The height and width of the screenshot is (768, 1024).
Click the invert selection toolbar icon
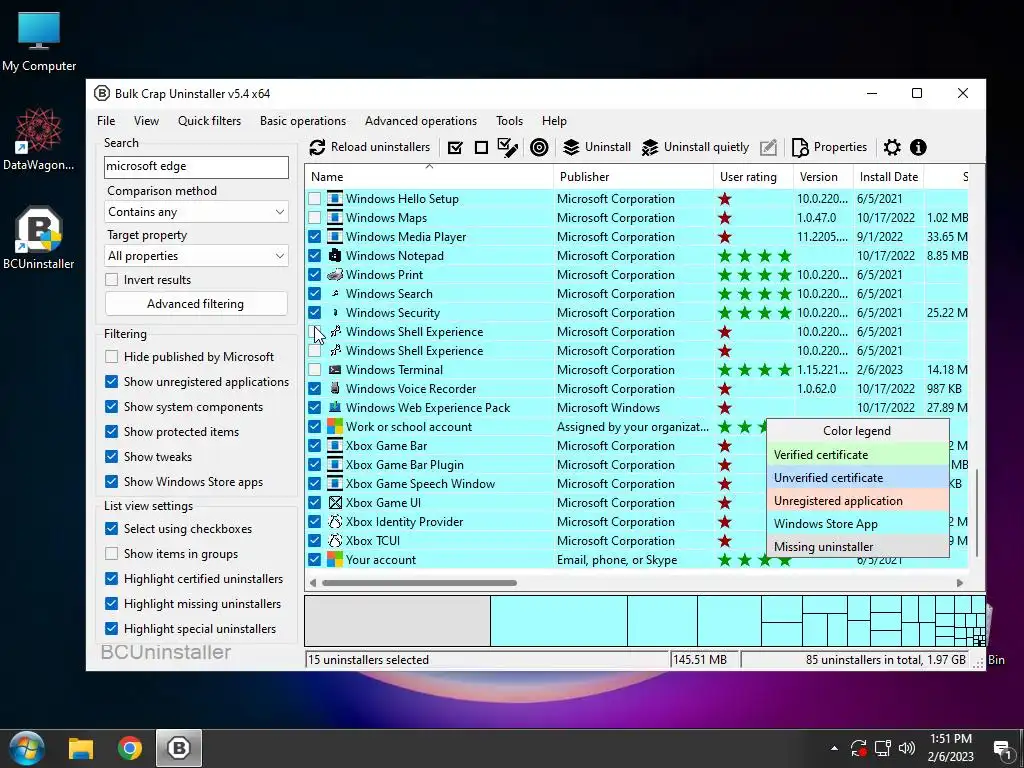[508, 148]
